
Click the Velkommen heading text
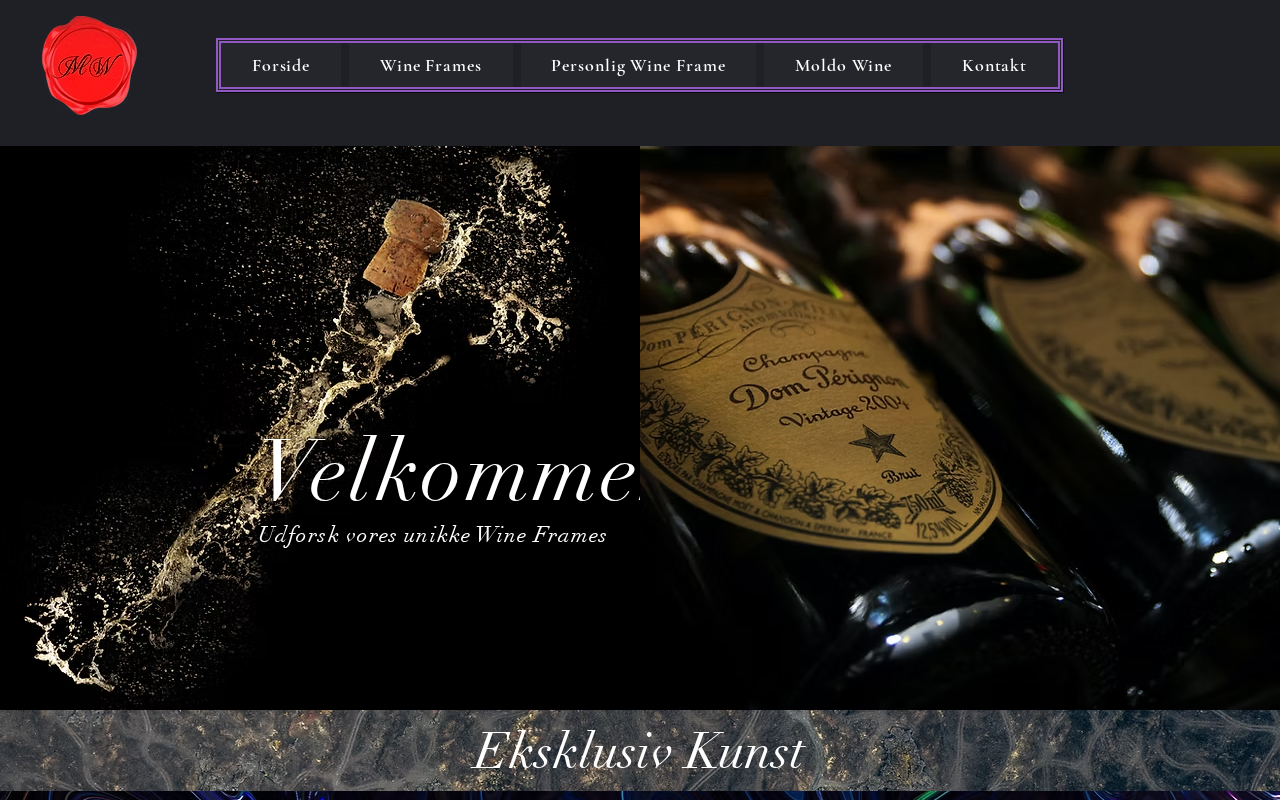pos(450,472)
